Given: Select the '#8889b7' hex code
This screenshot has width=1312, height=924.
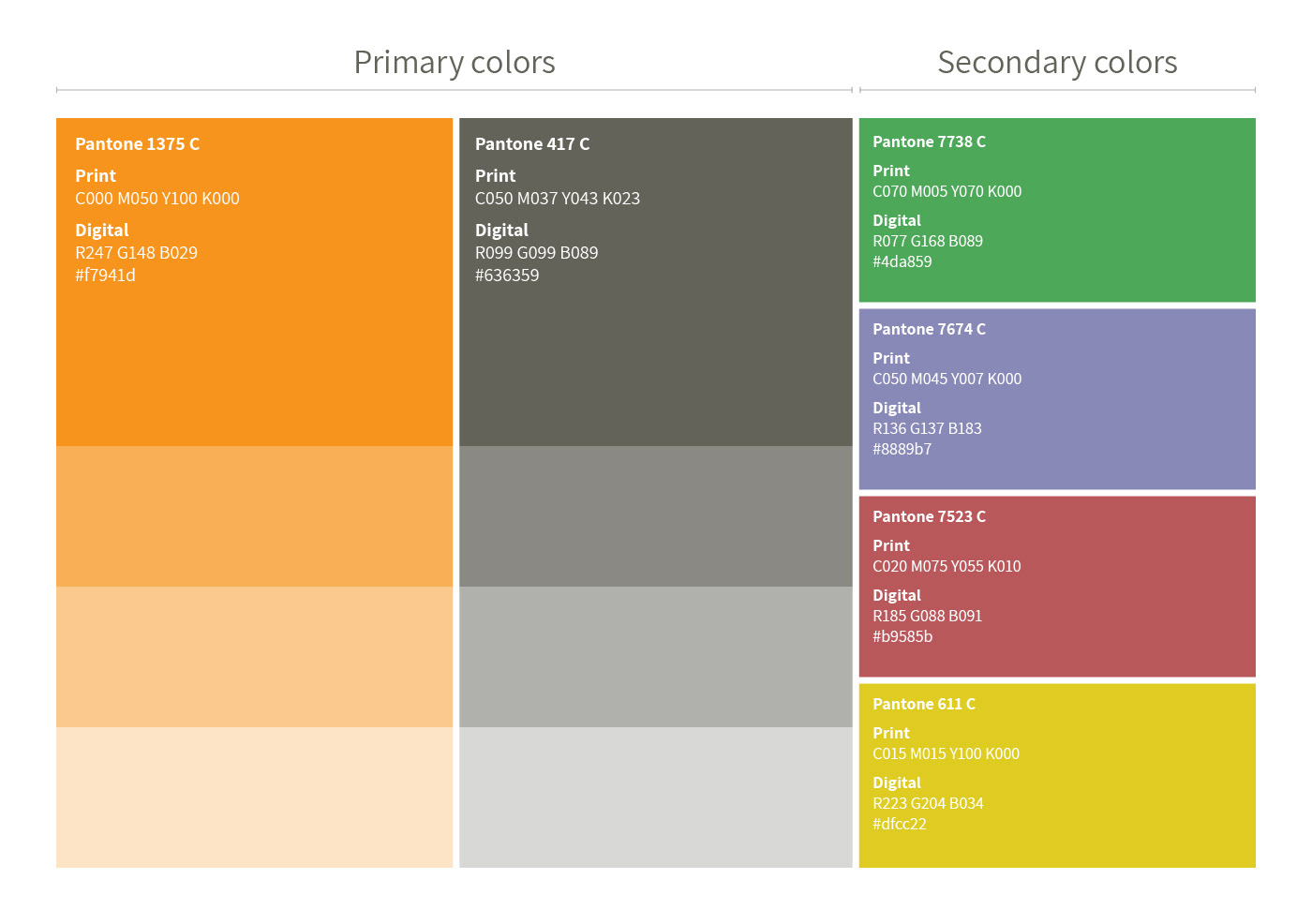Looking at the screenshot, I should click(x=902, y=449).
